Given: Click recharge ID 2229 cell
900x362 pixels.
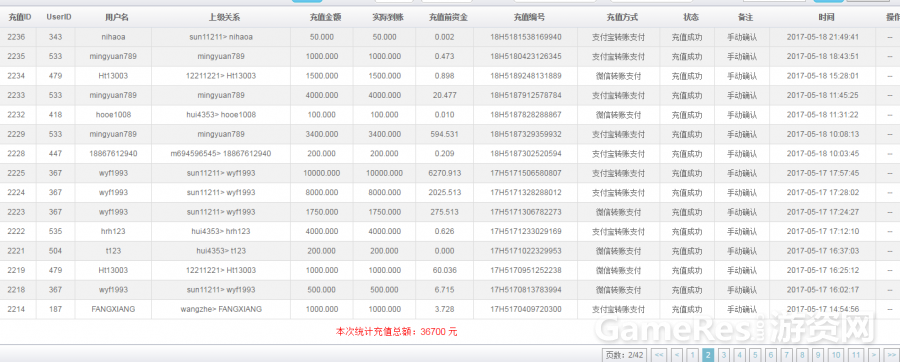Looking at the screenshot, I should [17, 135].
